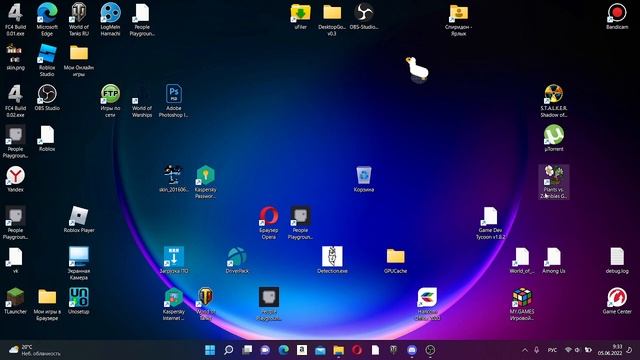
Task: Open the DesktopGoose v0.3 folder
Action: 332,19
